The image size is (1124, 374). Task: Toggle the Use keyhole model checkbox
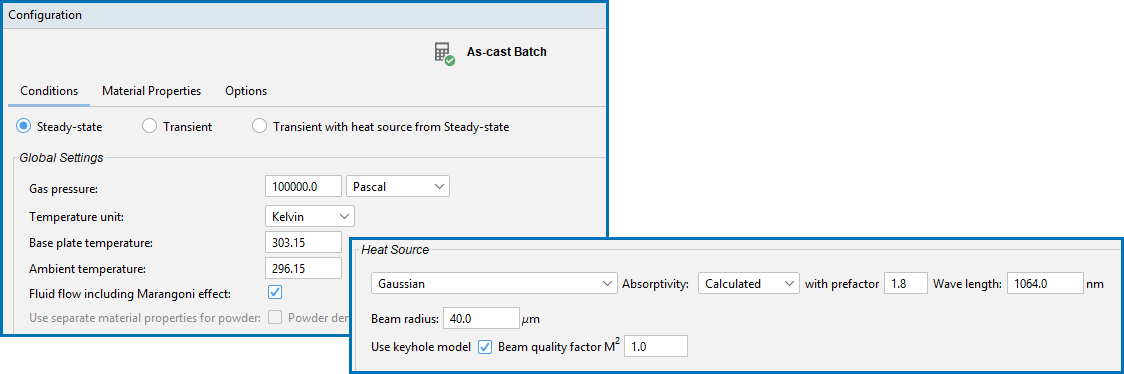click(x=485, y=347)
